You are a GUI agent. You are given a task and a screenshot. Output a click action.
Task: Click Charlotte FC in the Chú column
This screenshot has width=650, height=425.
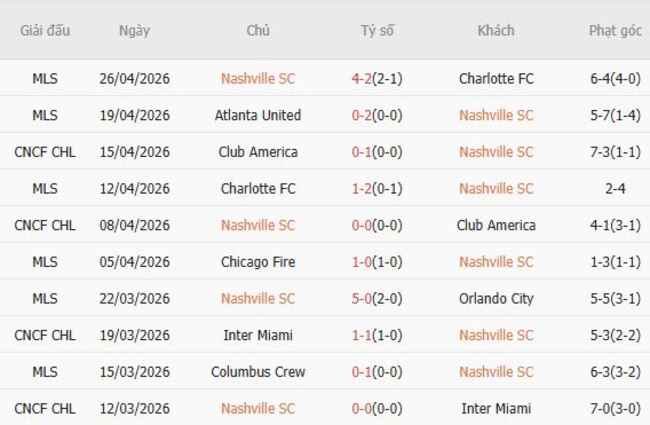point(258,188)
